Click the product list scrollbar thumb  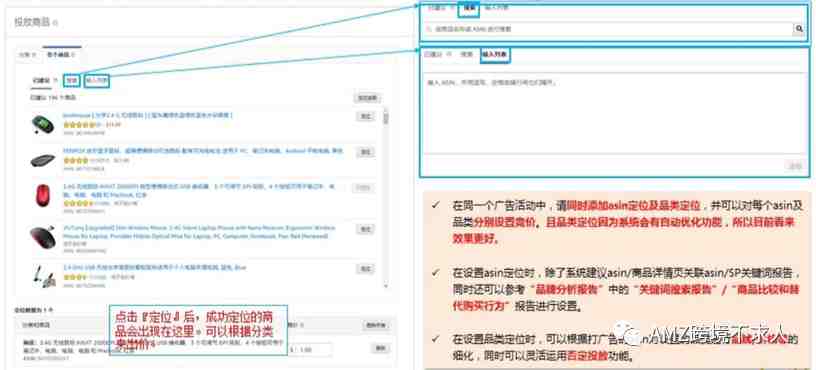coord(386,119)
